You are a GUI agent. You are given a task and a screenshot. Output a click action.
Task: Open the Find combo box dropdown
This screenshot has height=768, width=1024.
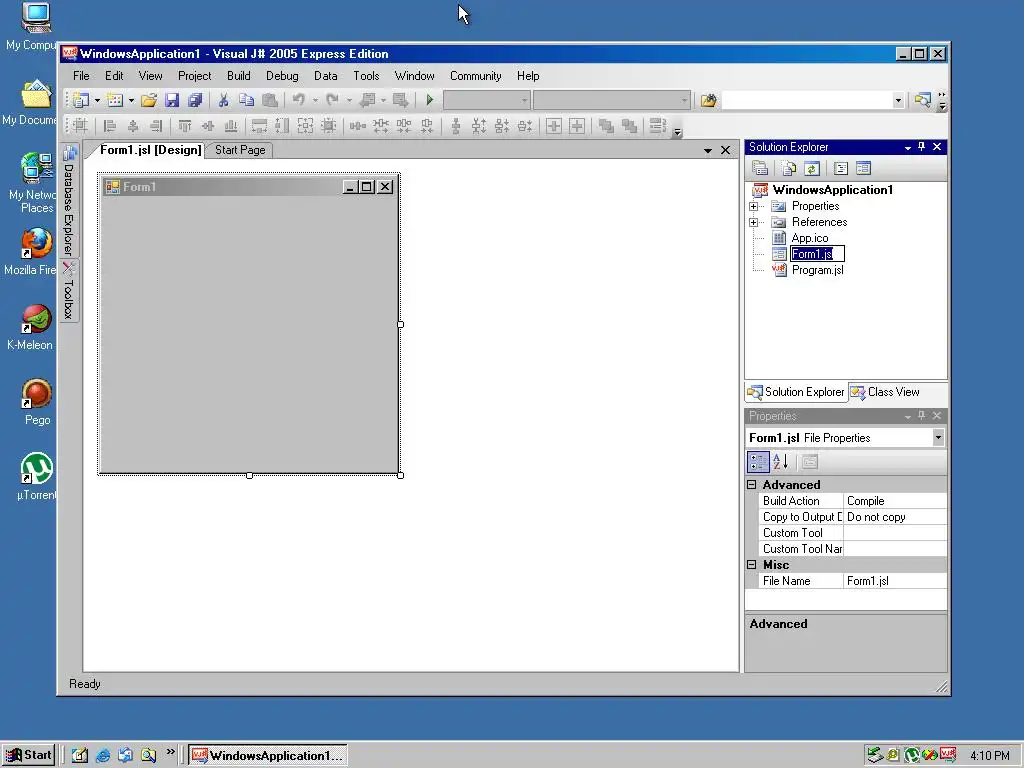[x=898, y=100]
